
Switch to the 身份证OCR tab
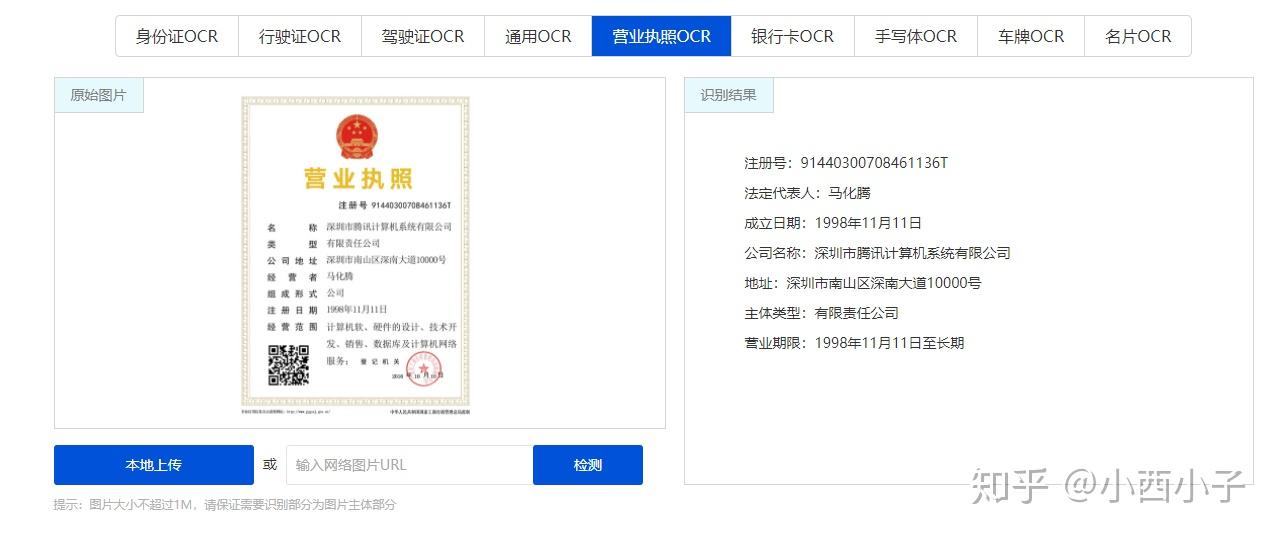click(177, 36)
